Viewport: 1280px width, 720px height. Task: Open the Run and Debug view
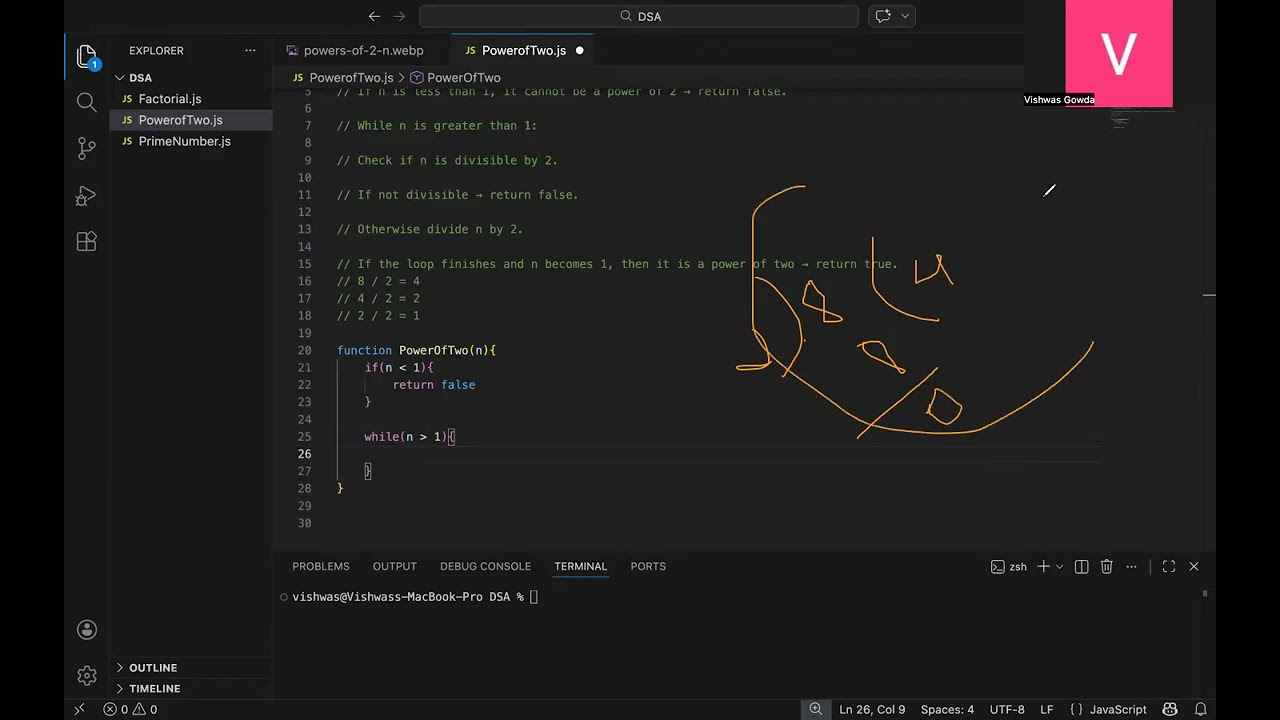(x=87, y=195)
